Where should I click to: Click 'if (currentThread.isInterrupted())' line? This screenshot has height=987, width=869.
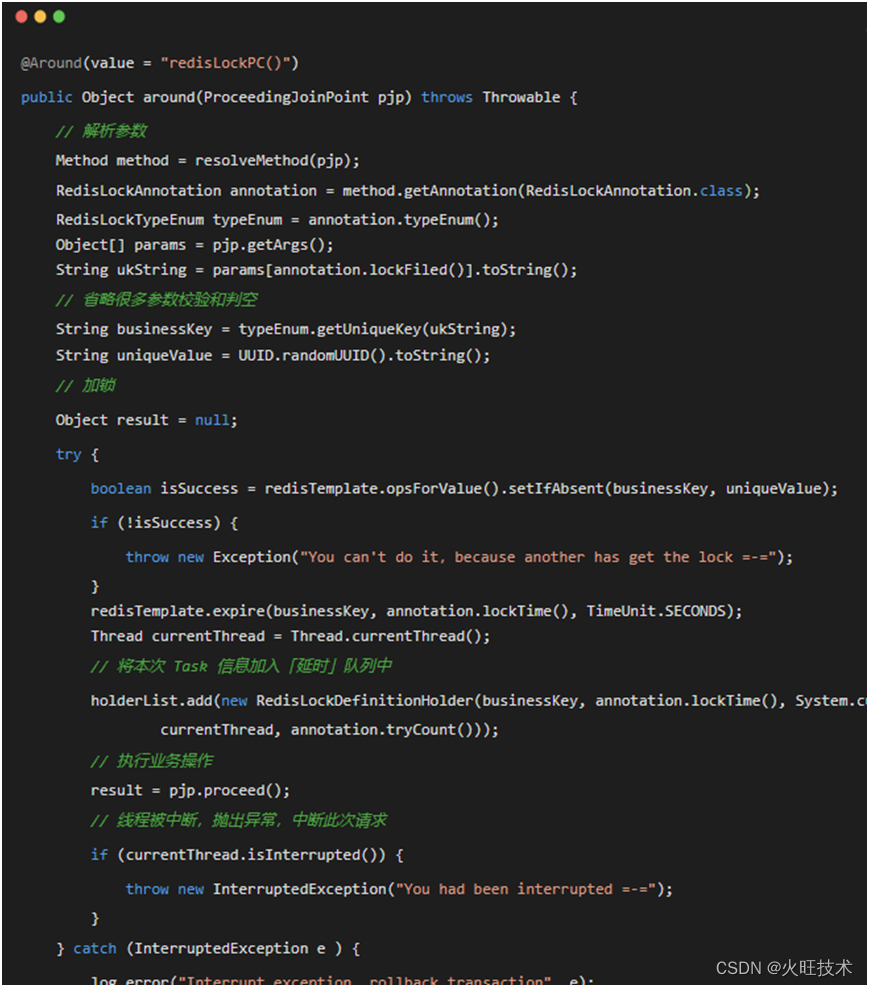(x=247, y=855)
